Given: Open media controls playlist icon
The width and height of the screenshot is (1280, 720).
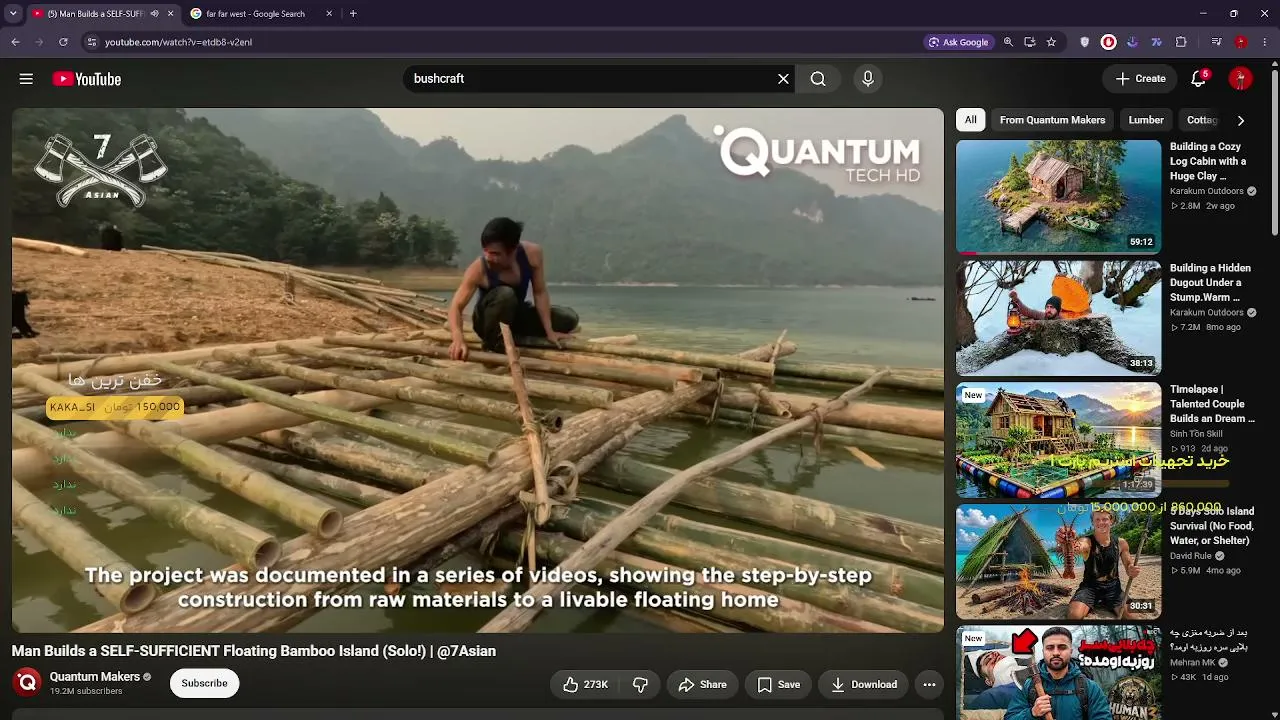Looking at the screenshot, I should coord(1216,42).
